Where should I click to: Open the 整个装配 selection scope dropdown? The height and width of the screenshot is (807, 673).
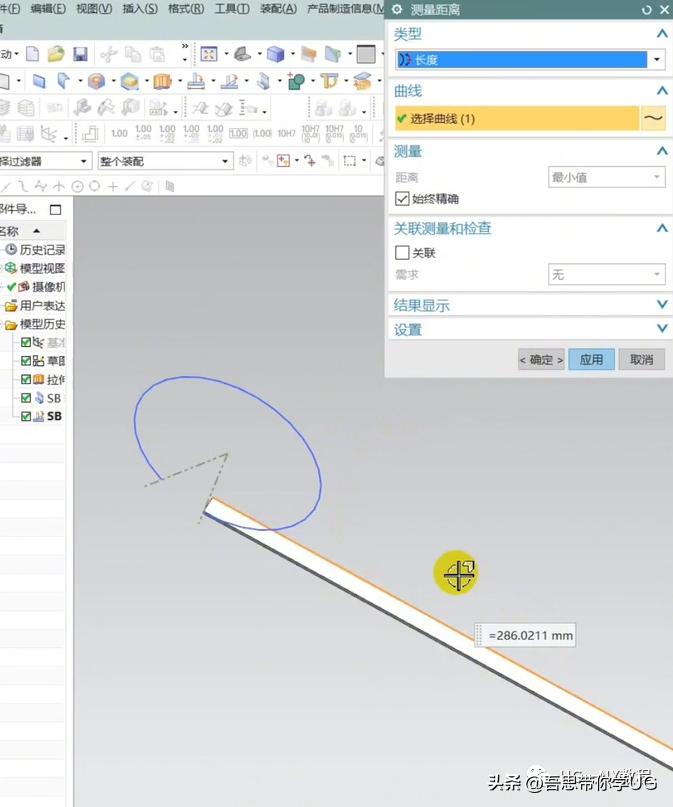[x=166, y=162]
